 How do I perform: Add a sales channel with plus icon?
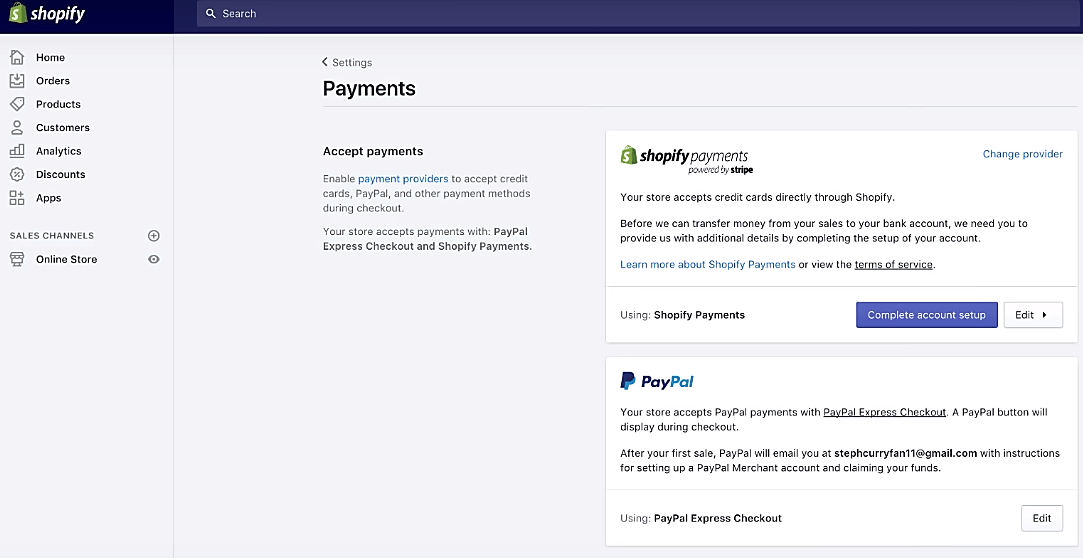154,235
